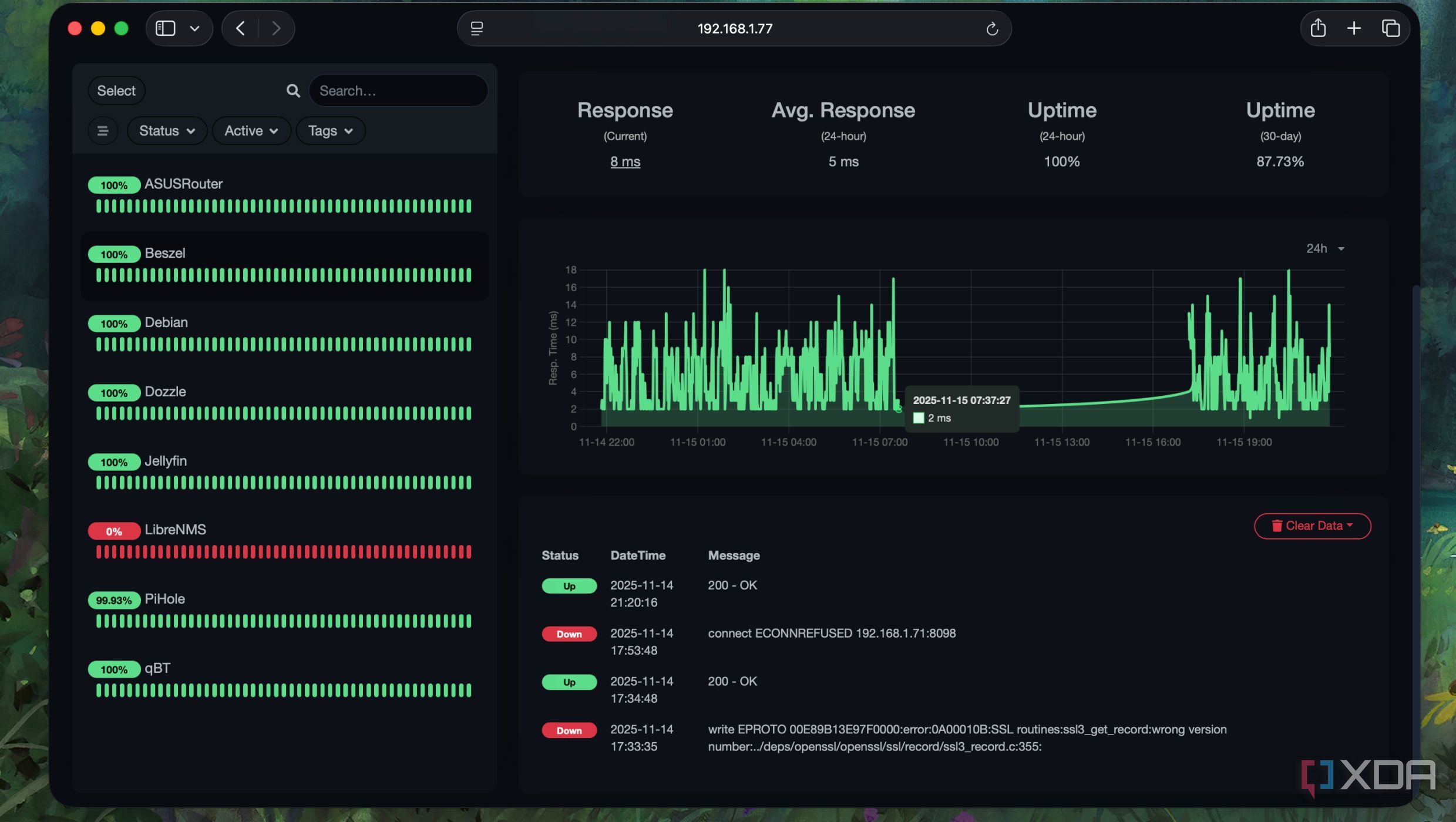
Task: Open the sidebar options chevron
Action: coord(194,28)
